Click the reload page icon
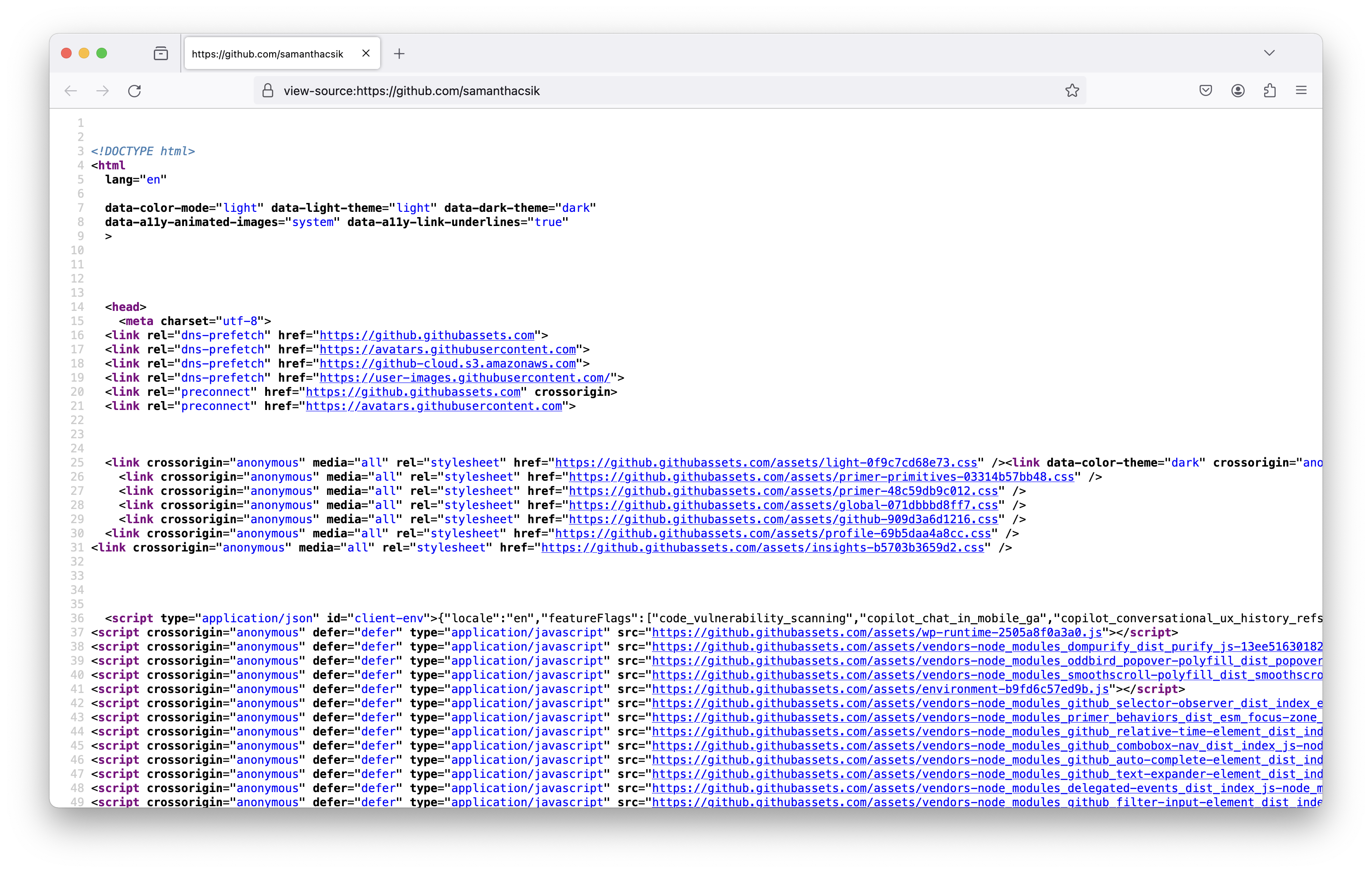This screenshot has height=873, width=1372. point(134,91)
